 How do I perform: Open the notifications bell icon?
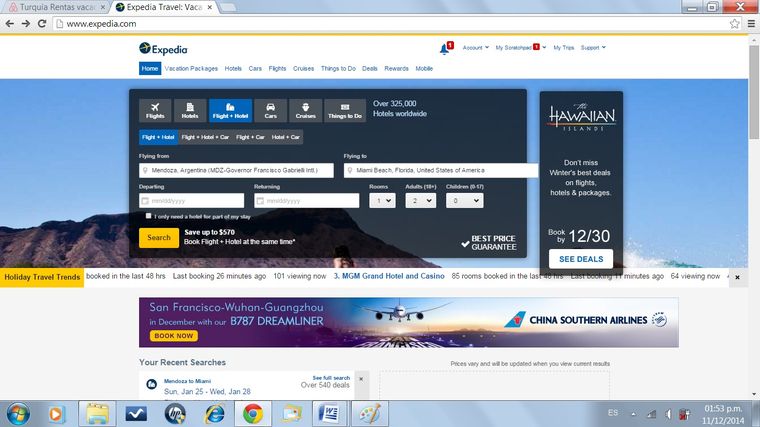444,48
